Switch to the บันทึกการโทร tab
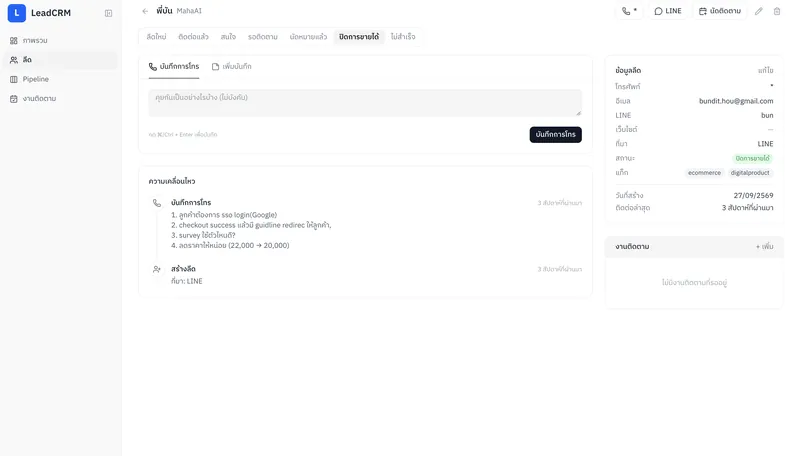Screen dimensions: 800x456 (x=174, y=66)
